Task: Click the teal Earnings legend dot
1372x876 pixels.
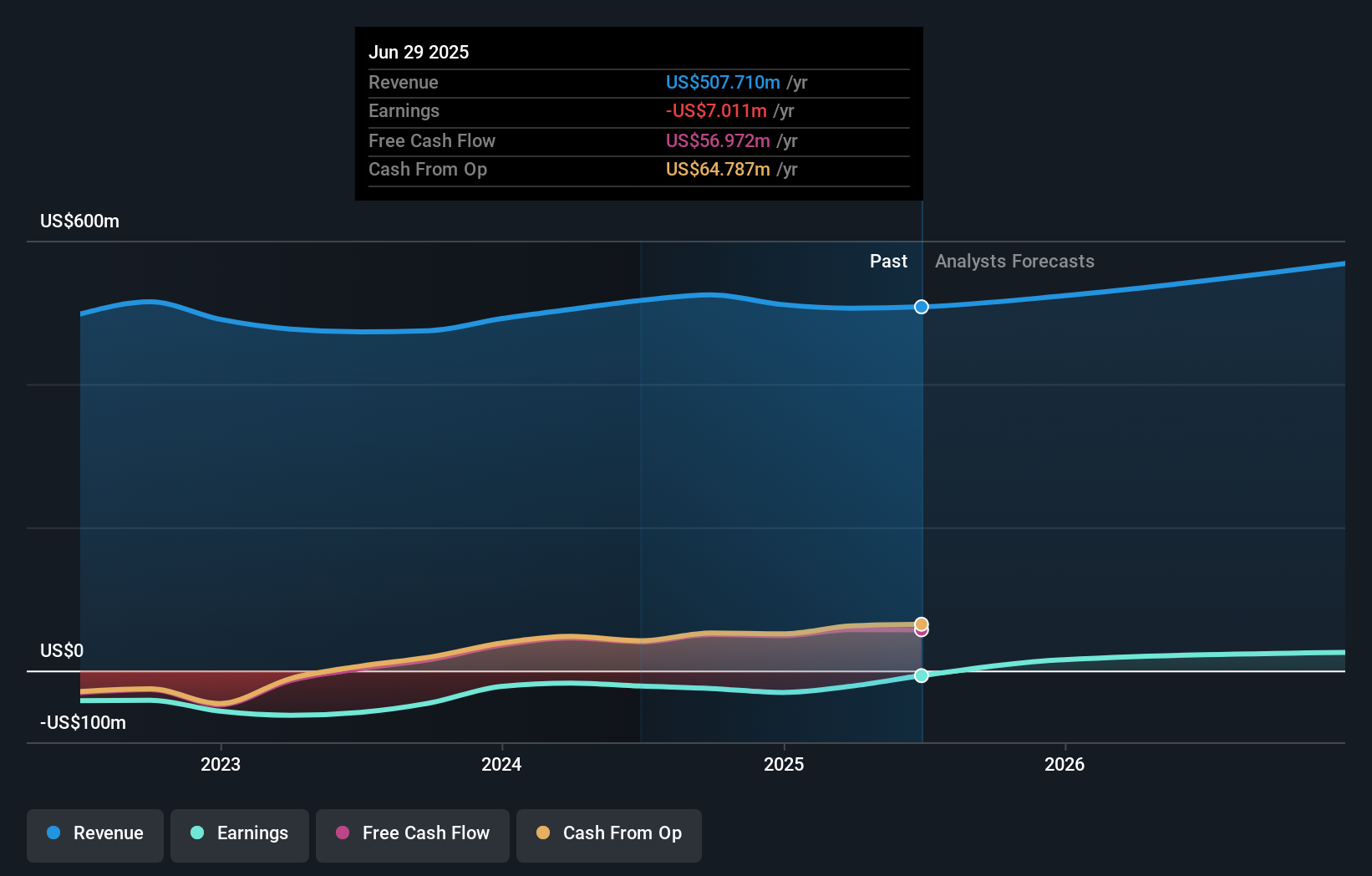Action: click(x=196, y=833)
